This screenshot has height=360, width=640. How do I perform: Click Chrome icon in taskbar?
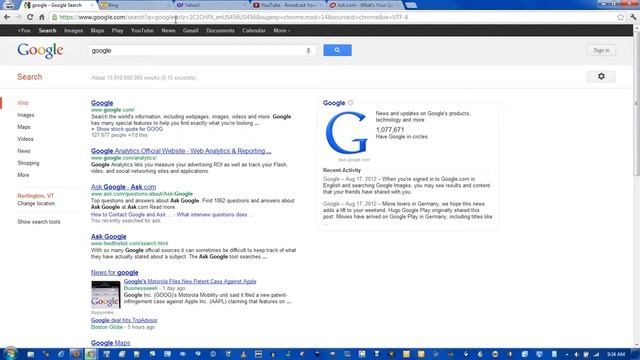click(91, 354)
